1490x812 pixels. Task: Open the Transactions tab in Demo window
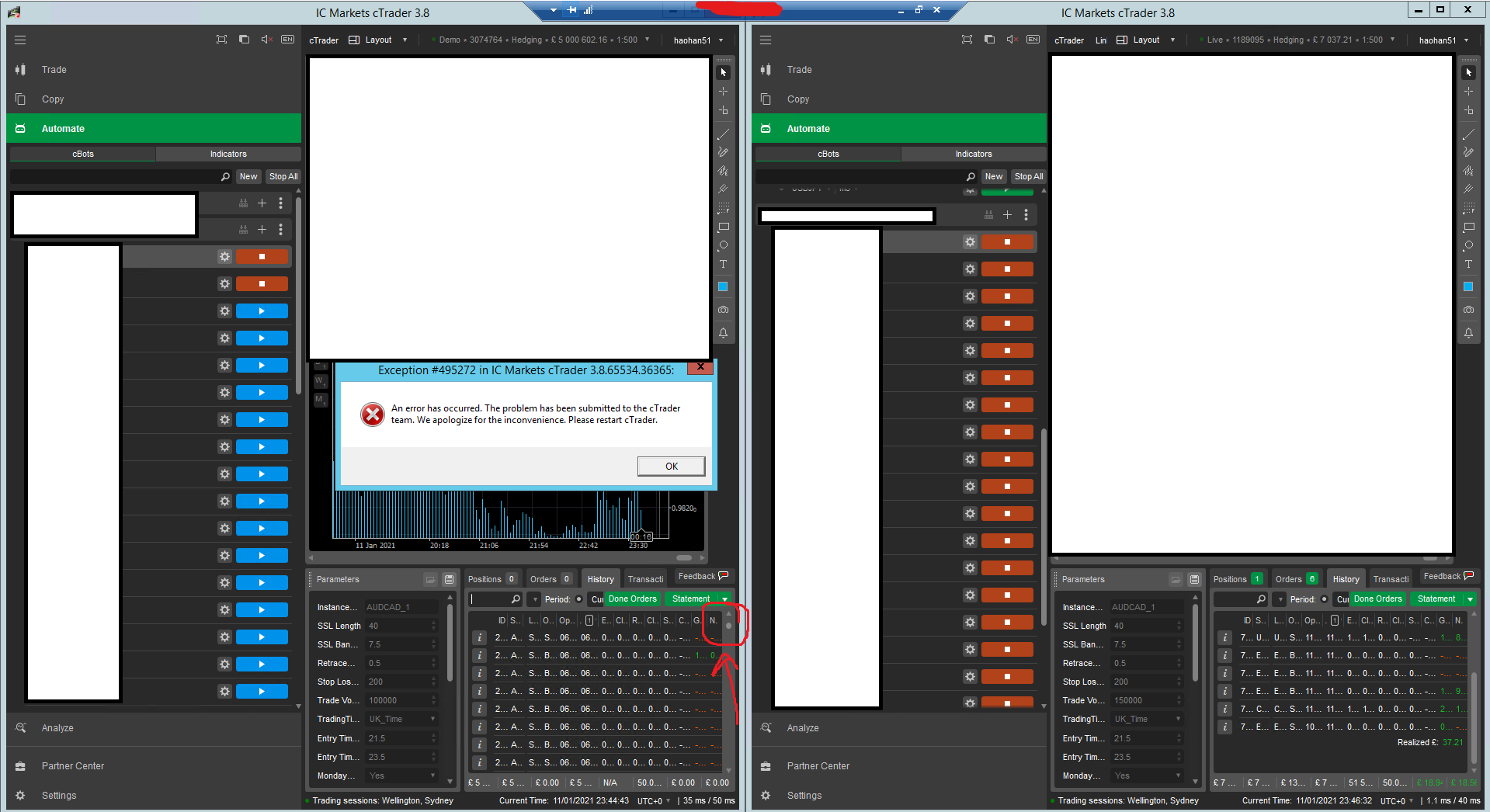[645, 579]
